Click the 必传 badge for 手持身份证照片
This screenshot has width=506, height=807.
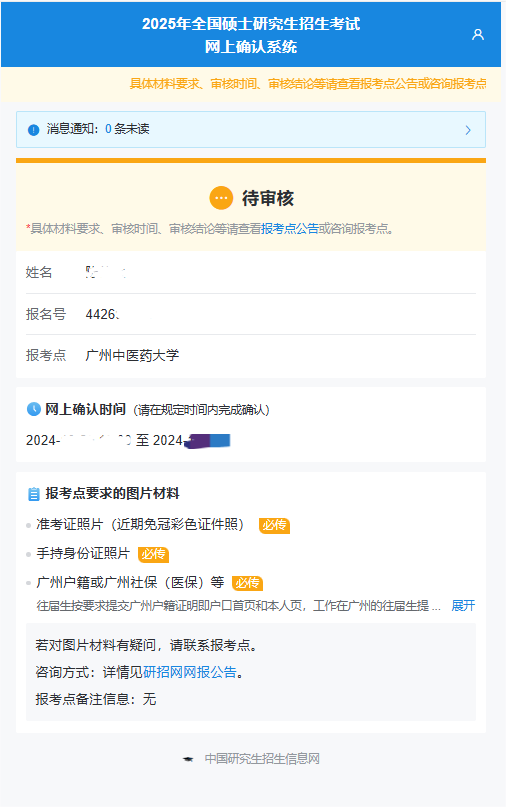pos(153,554)
